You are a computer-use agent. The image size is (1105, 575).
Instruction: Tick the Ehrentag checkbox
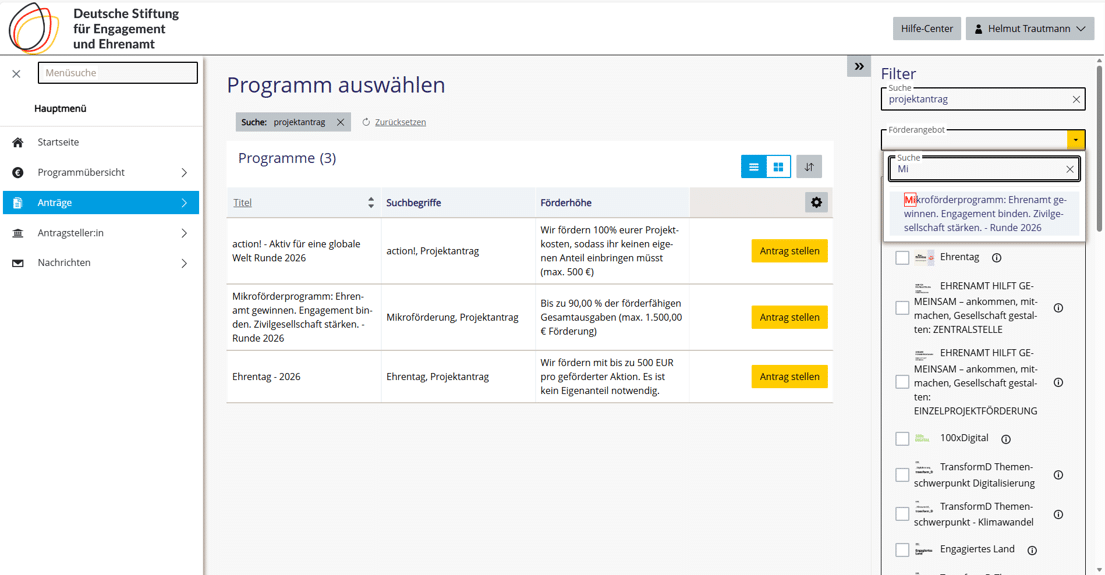tap(902, 258)
